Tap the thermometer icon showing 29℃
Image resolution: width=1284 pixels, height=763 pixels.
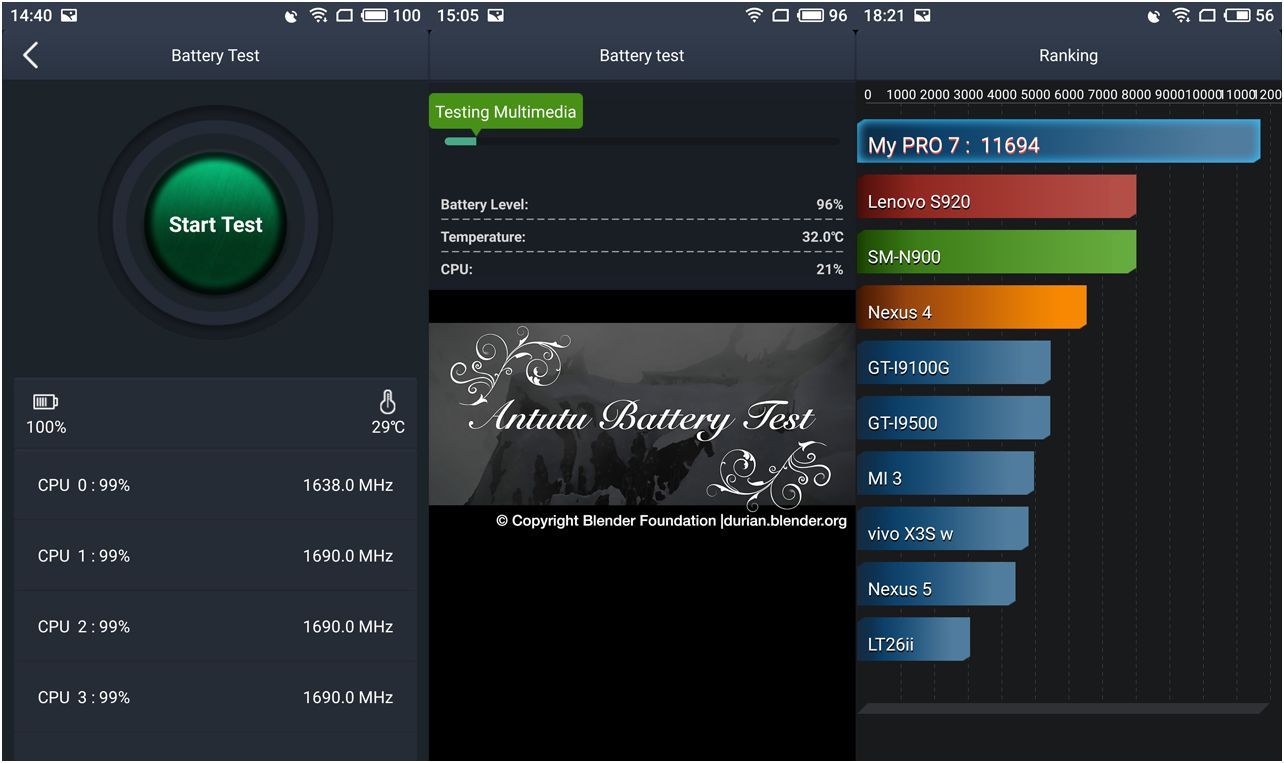(x=387, y=402)
